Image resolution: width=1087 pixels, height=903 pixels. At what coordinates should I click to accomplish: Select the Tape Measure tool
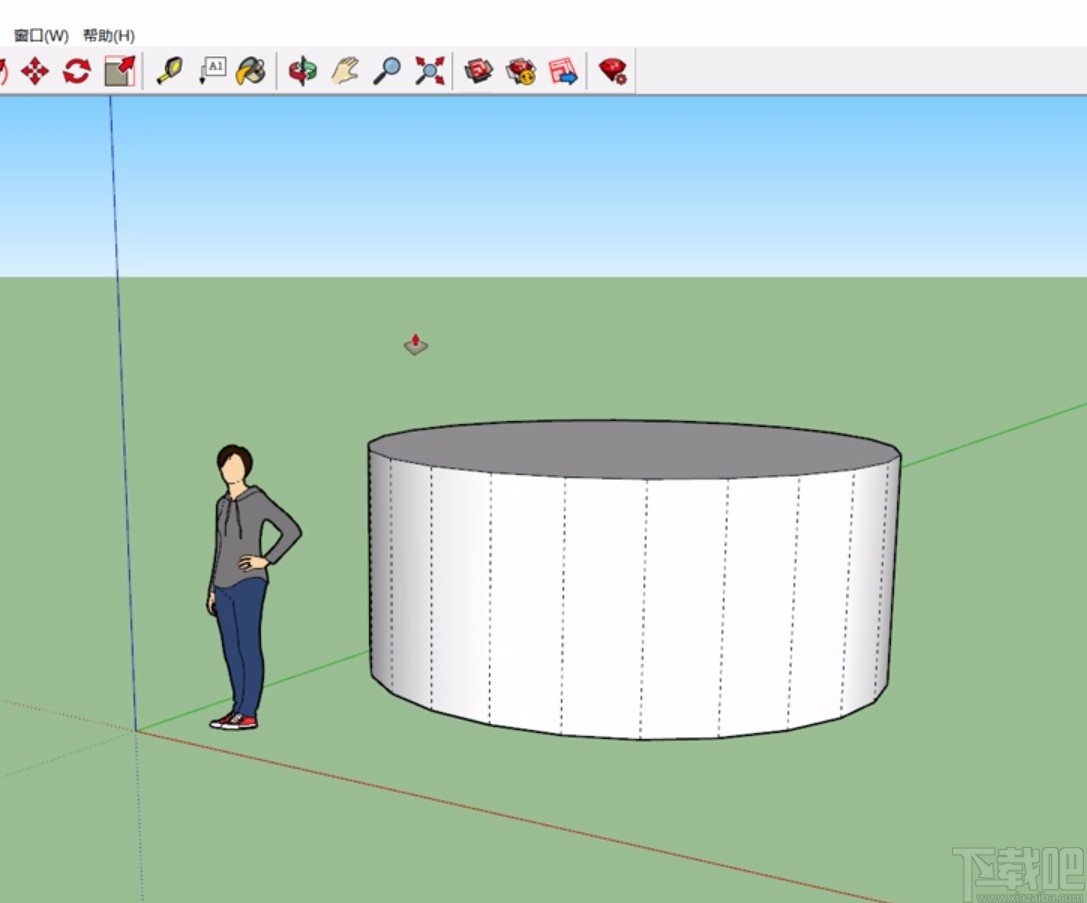coord(169,70)
